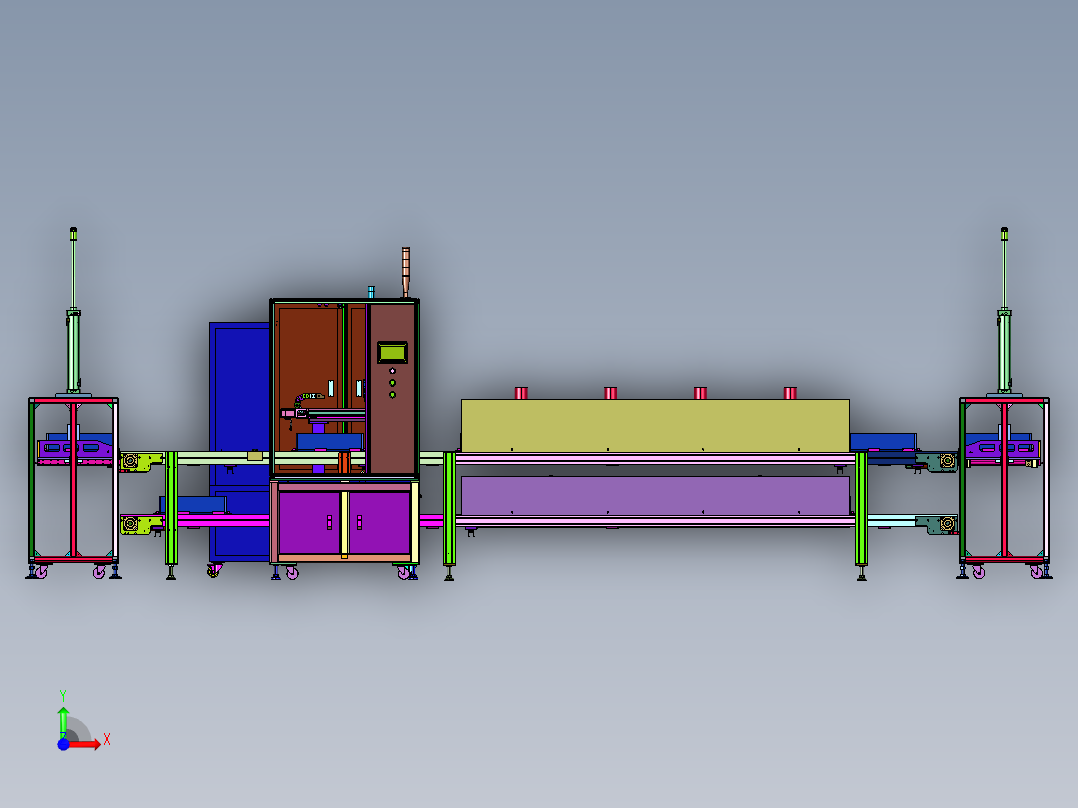Pick the upper-left yellow-green conveyor motor bracket
Viewport: 1078px width, 808px height.
click(141, 461)
